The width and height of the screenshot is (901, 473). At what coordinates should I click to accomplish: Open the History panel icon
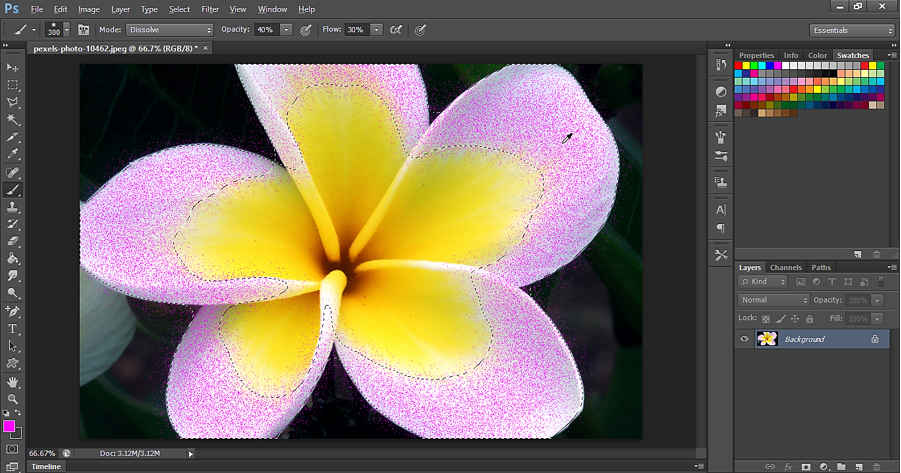point(721,64)
